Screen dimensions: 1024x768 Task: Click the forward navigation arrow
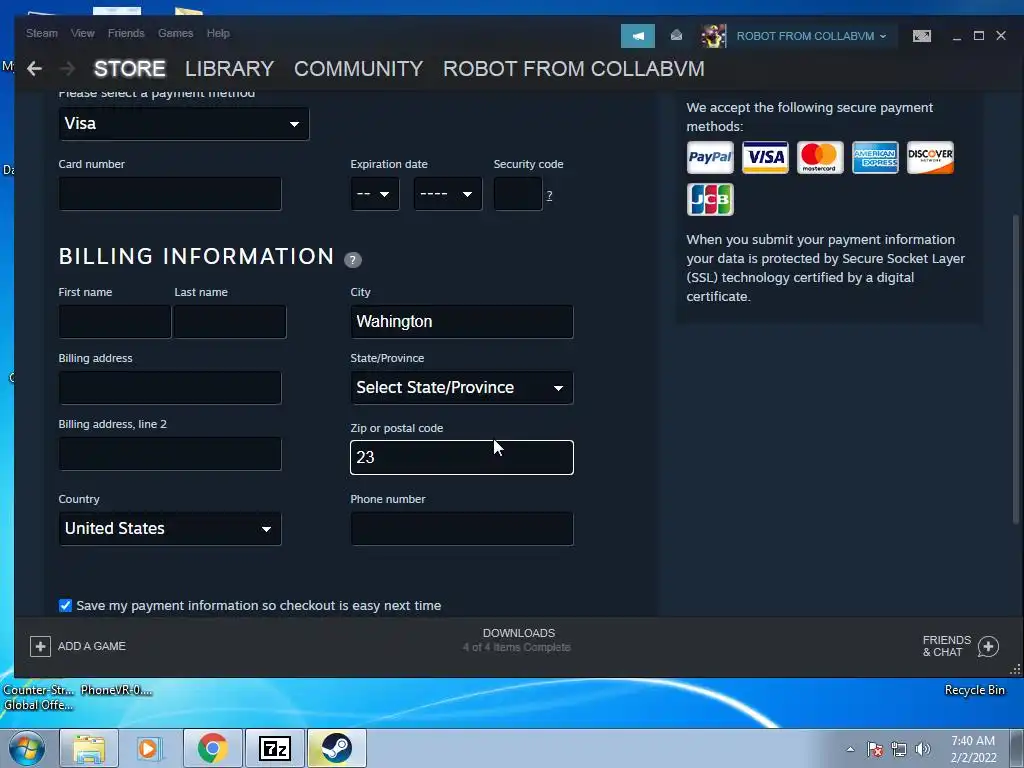(x=67, y=69)
